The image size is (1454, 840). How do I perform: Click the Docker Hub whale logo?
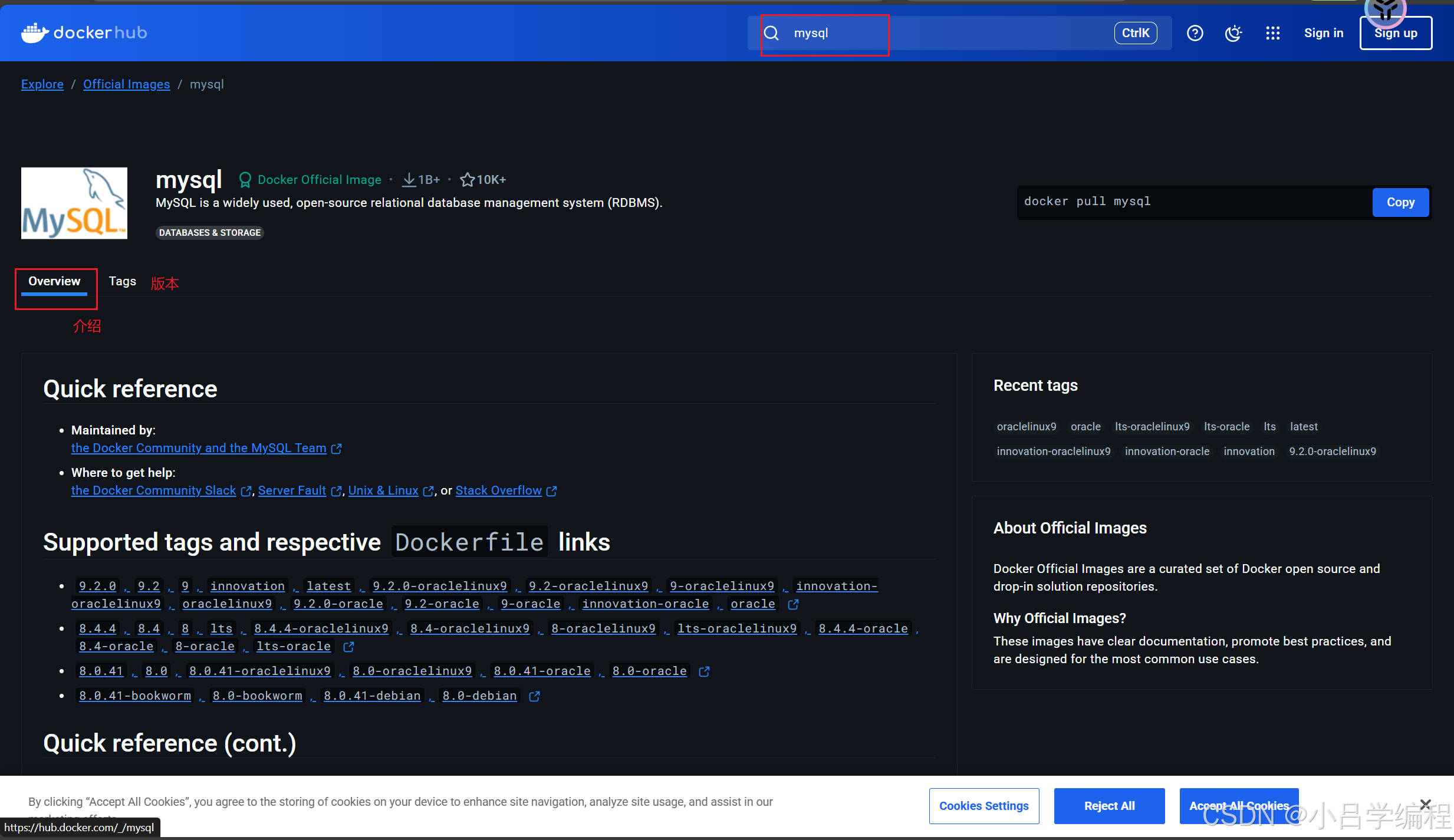[35, 33]
